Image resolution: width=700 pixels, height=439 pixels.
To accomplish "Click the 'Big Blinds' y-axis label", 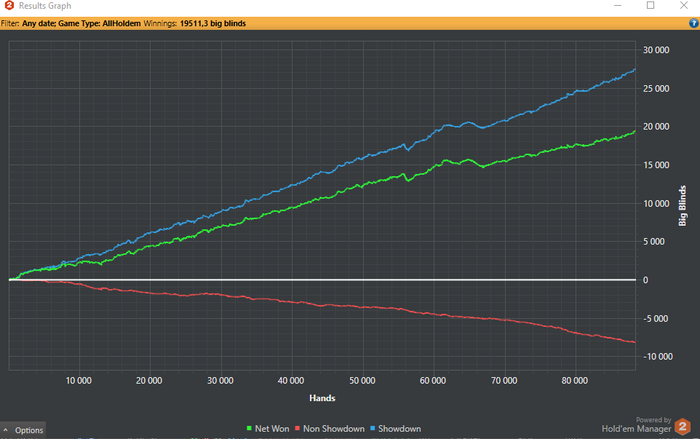I will point(682,206).
